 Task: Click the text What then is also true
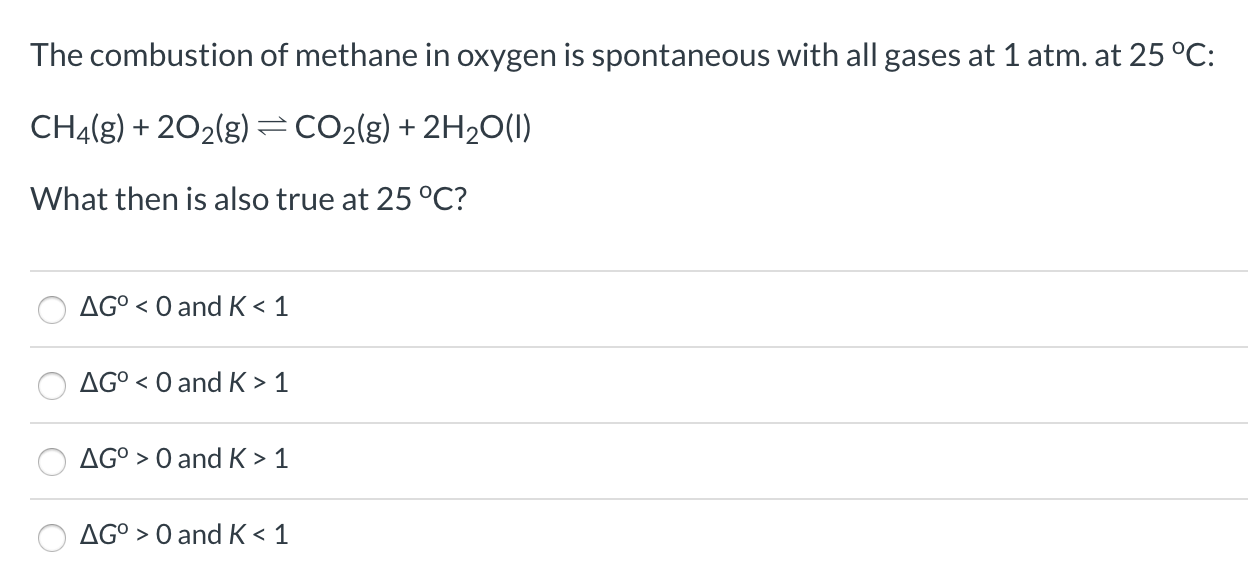click(x=247, y=199)
